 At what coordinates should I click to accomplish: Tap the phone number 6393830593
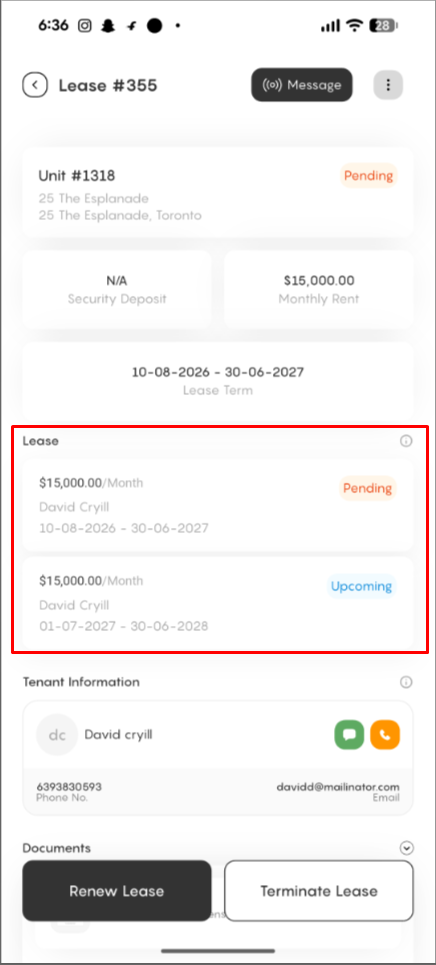69,787
